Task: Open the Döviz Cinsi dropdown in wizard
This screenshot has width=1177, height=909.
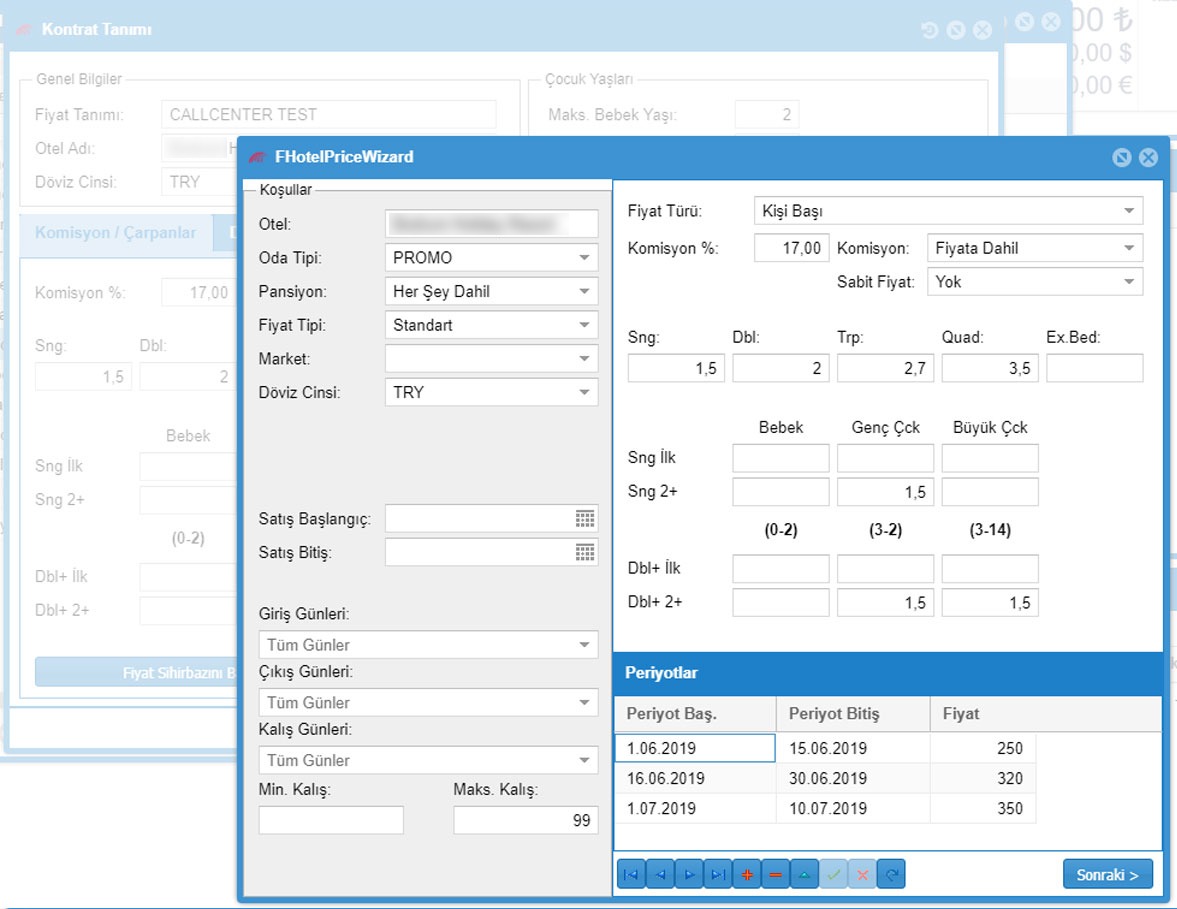Action: pos(584,393)
